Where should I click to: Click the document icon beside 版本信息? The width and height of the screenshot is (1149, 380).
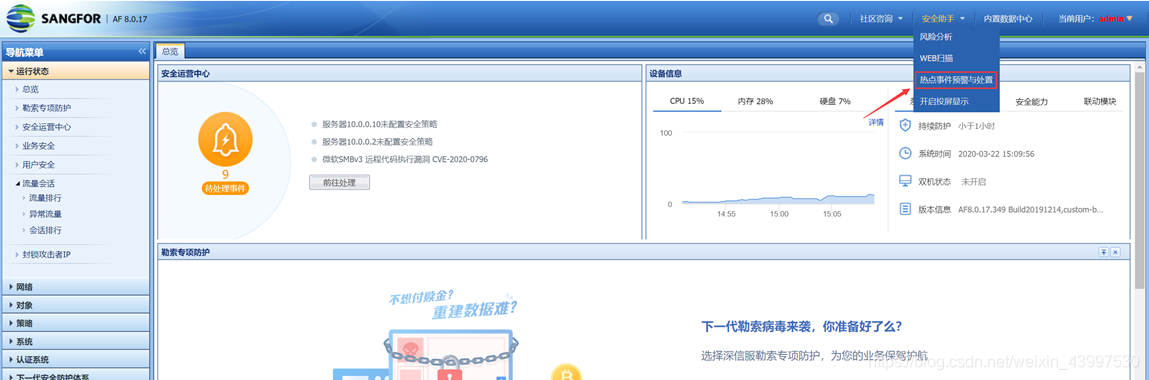click(x=905, y=209)
